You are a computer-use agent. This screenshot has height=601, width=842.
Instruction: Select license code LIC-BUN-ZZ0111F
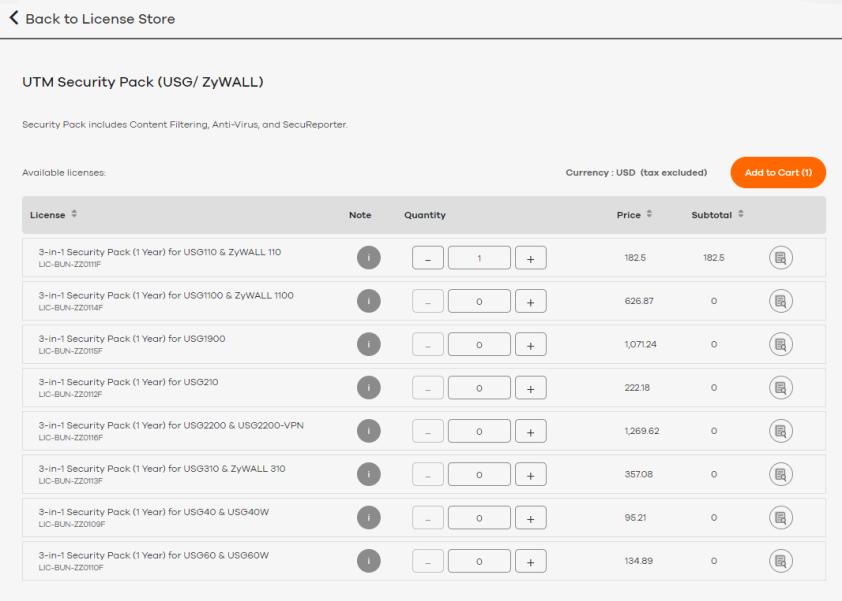[70, 264]
